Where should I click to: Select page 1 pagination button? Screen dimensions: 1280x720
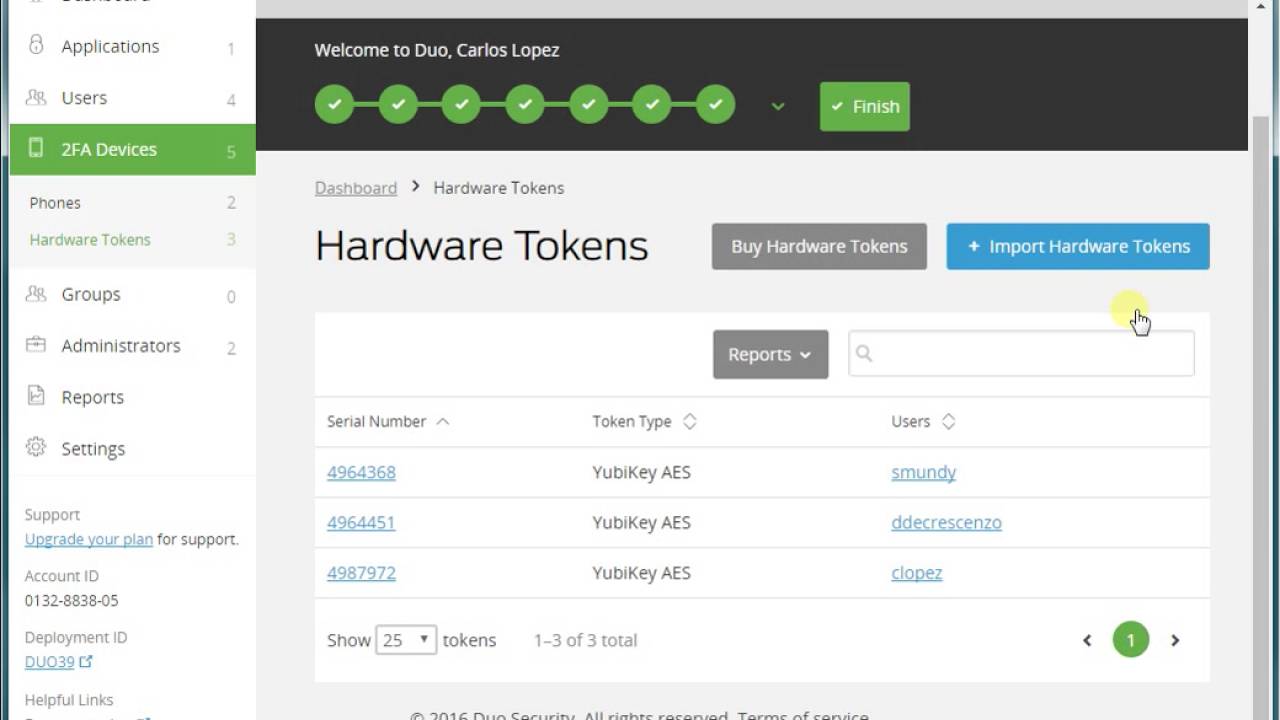pyautogui.click(x=1131, y=640)
